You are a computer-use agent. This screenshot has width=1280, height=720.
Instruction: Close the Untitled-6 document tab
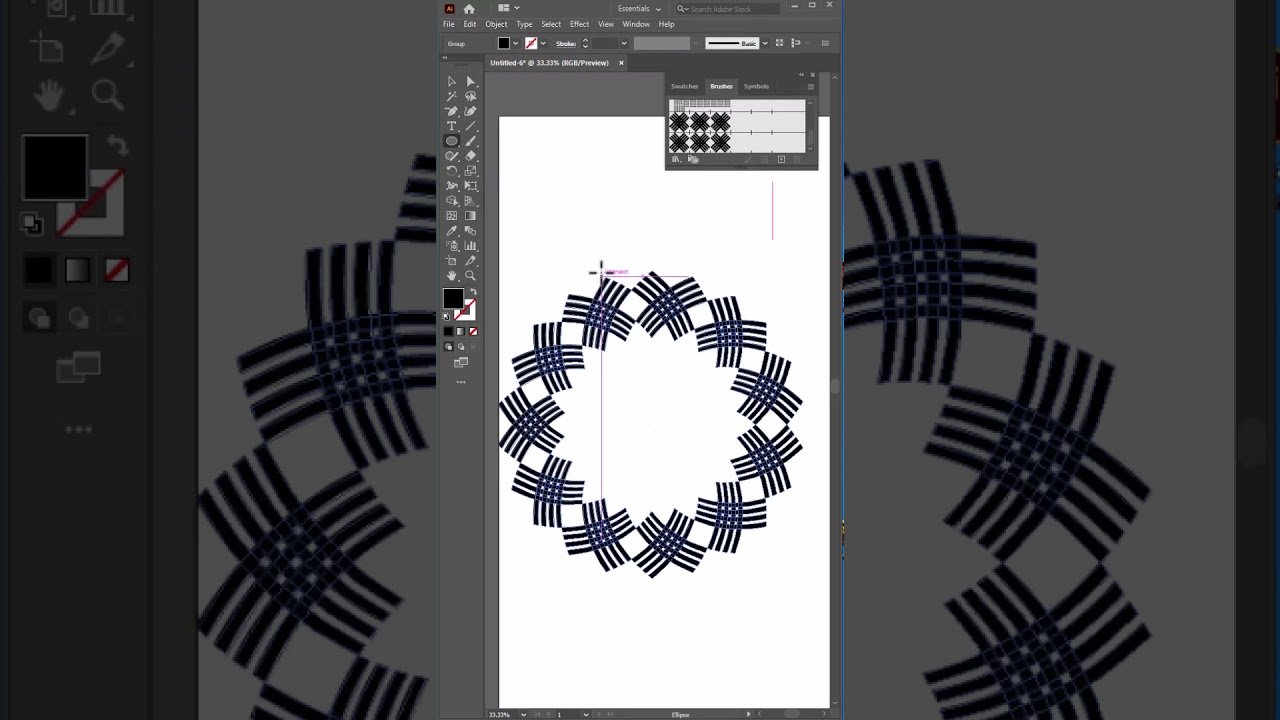click(x=621, y=63)
